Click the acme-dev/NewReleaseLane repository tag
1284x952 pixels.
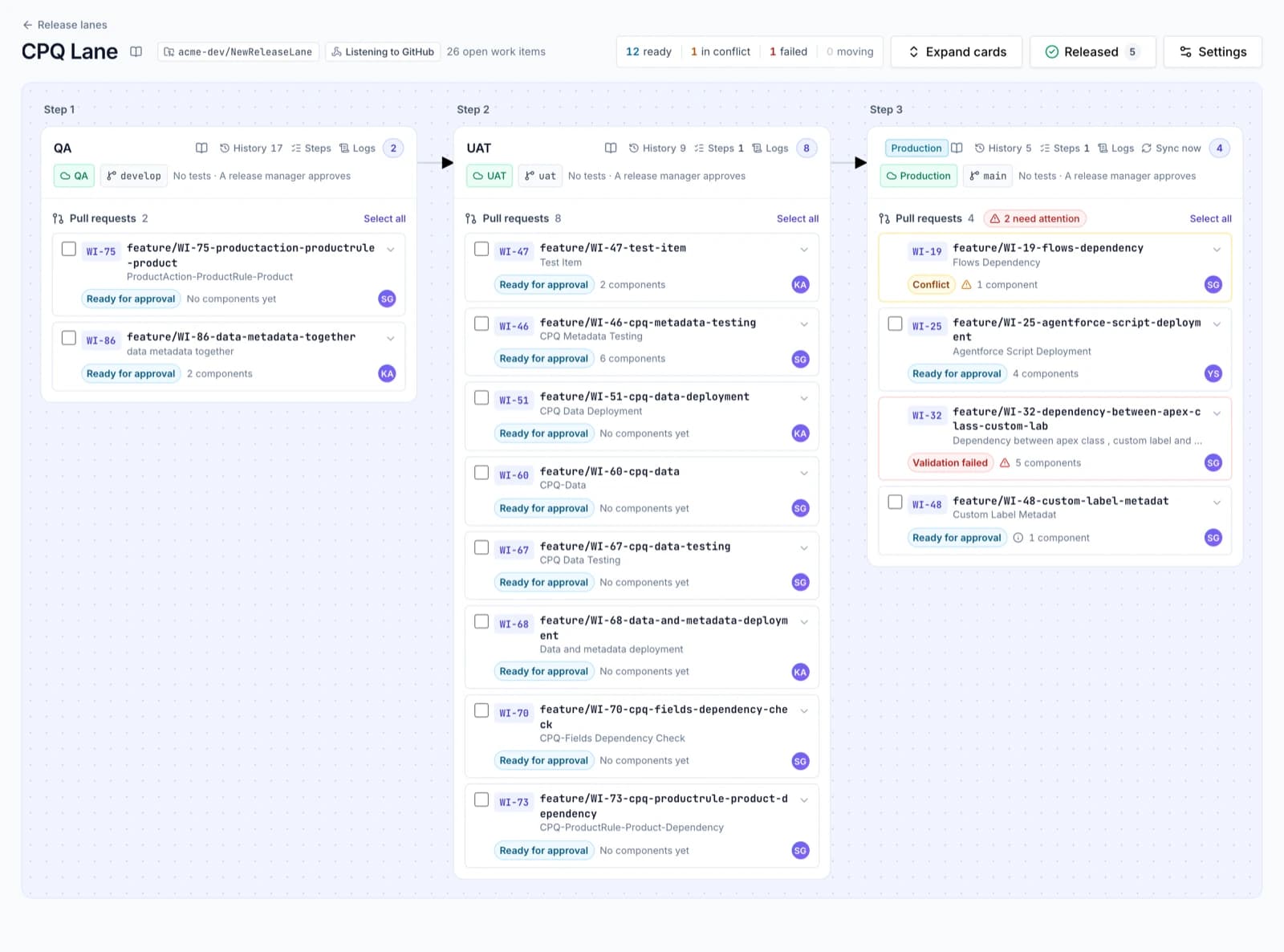tap(238, 51)
